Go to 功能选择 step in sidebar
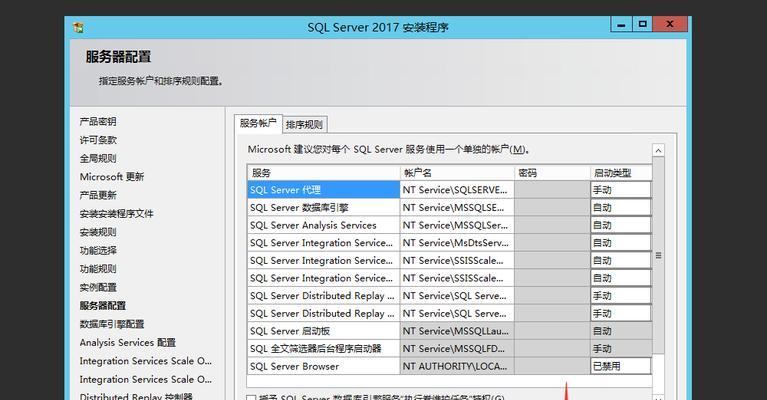The height and width of the screenshot is (400, 767). [x=98, y=250]
